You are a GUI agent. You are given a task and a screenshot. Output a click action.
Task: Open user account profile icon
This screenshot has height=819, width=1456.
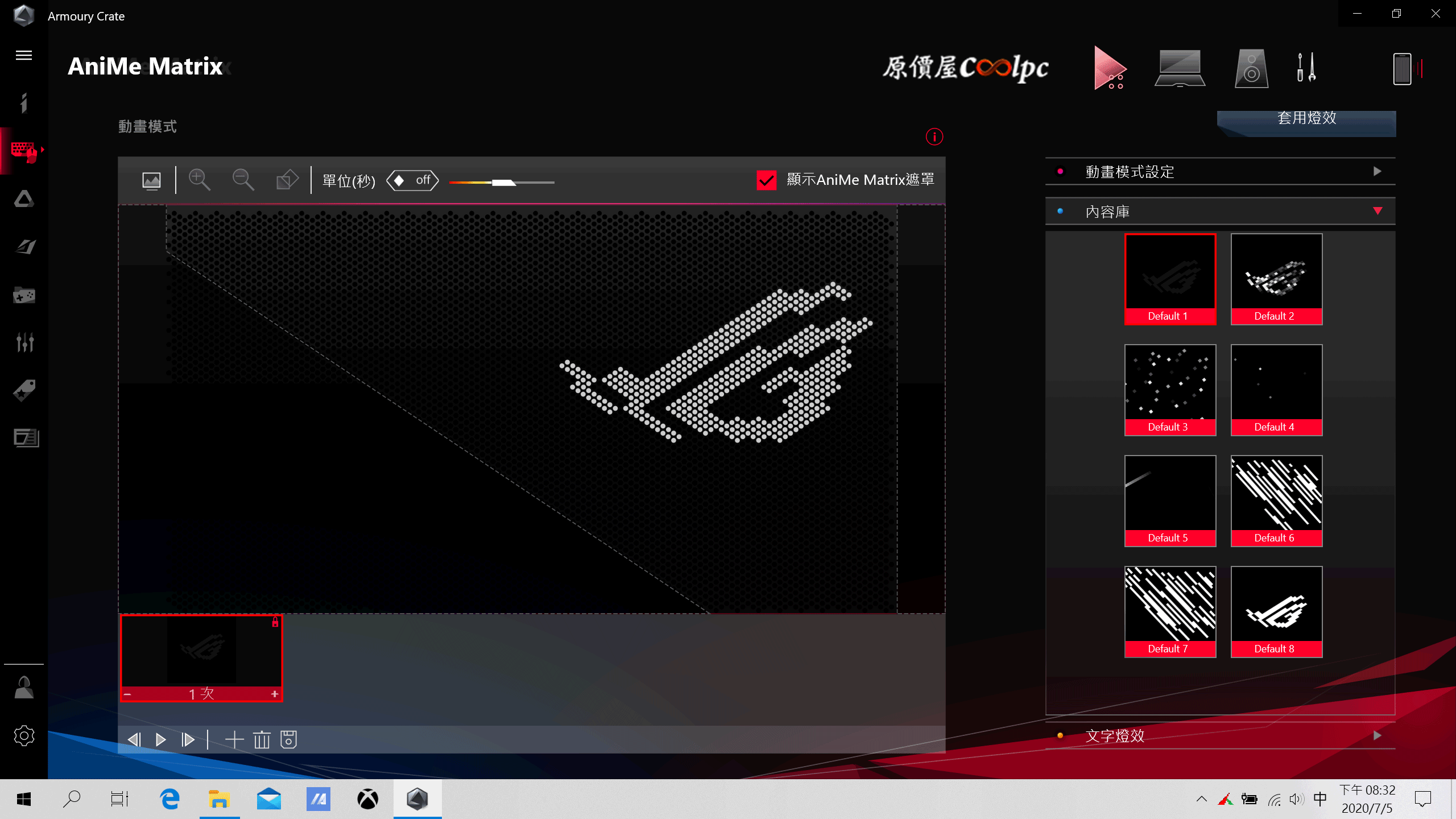(x=24, y=688)
